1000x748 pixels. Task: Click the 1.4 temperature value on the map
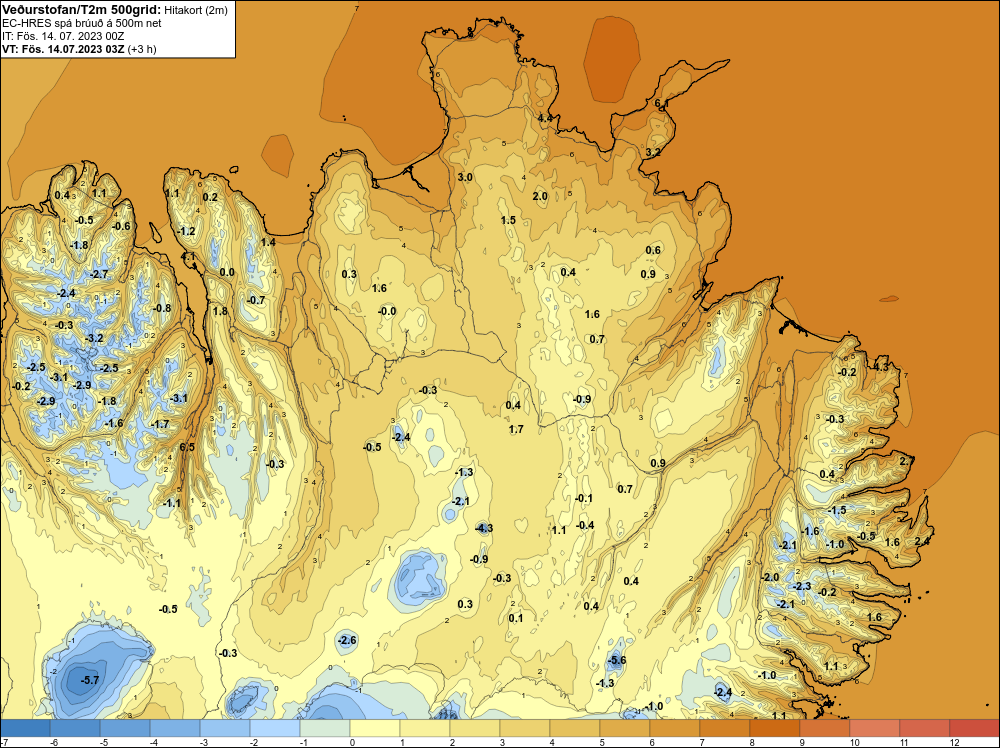[268, 242]
